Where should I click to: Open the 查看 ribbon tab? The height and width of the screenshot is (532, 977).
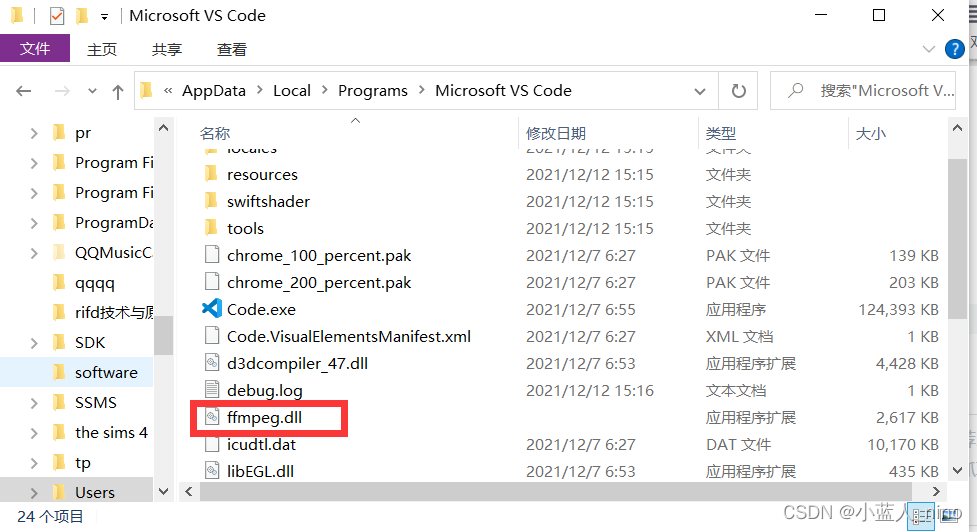coord(232,49)
